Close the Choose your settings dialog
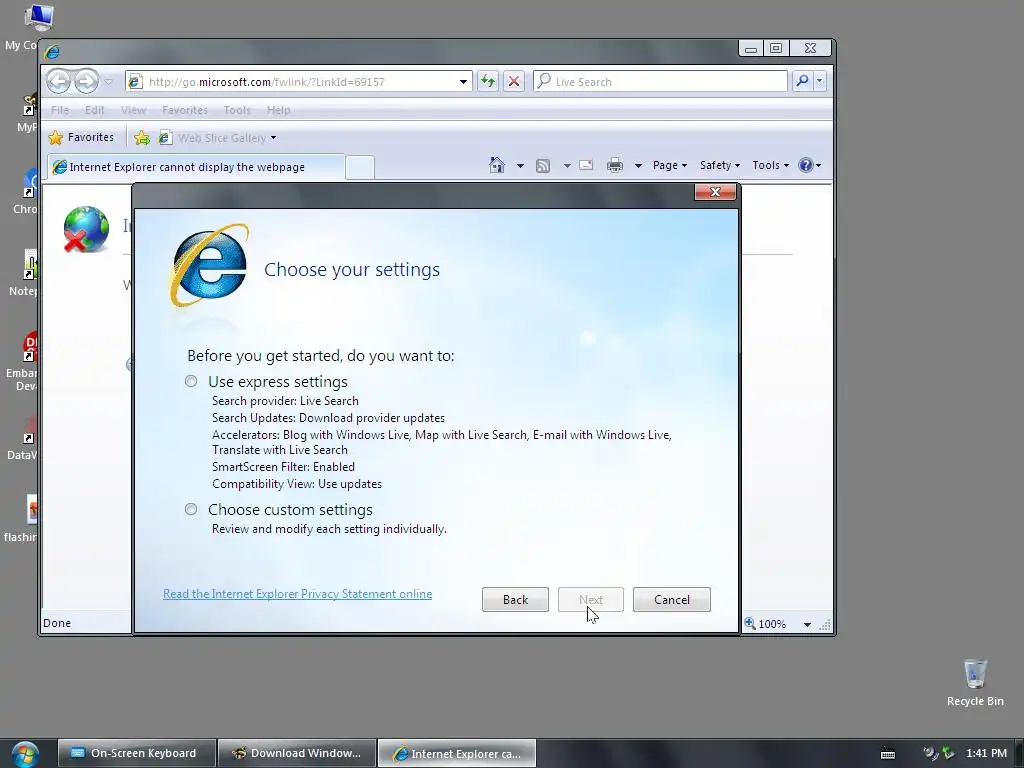This screenshot has height=768, width=1024. [x=715, y=191]
